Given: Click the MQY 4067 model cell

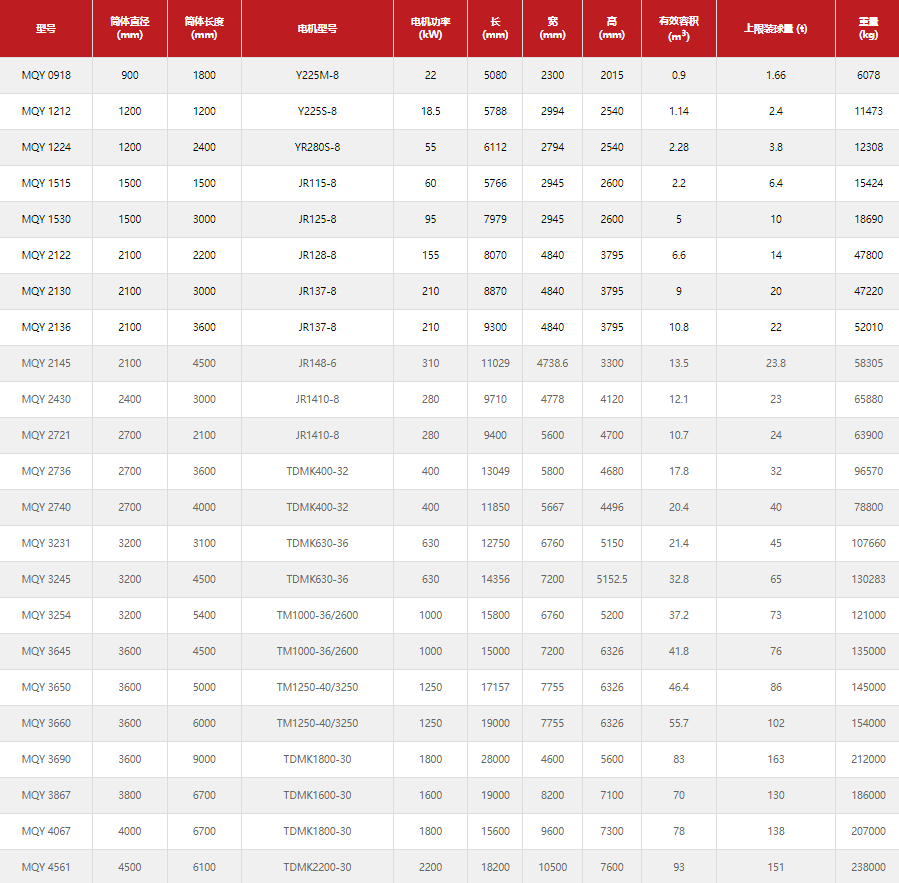Looking at the screenshot, I should coord(46,831).
